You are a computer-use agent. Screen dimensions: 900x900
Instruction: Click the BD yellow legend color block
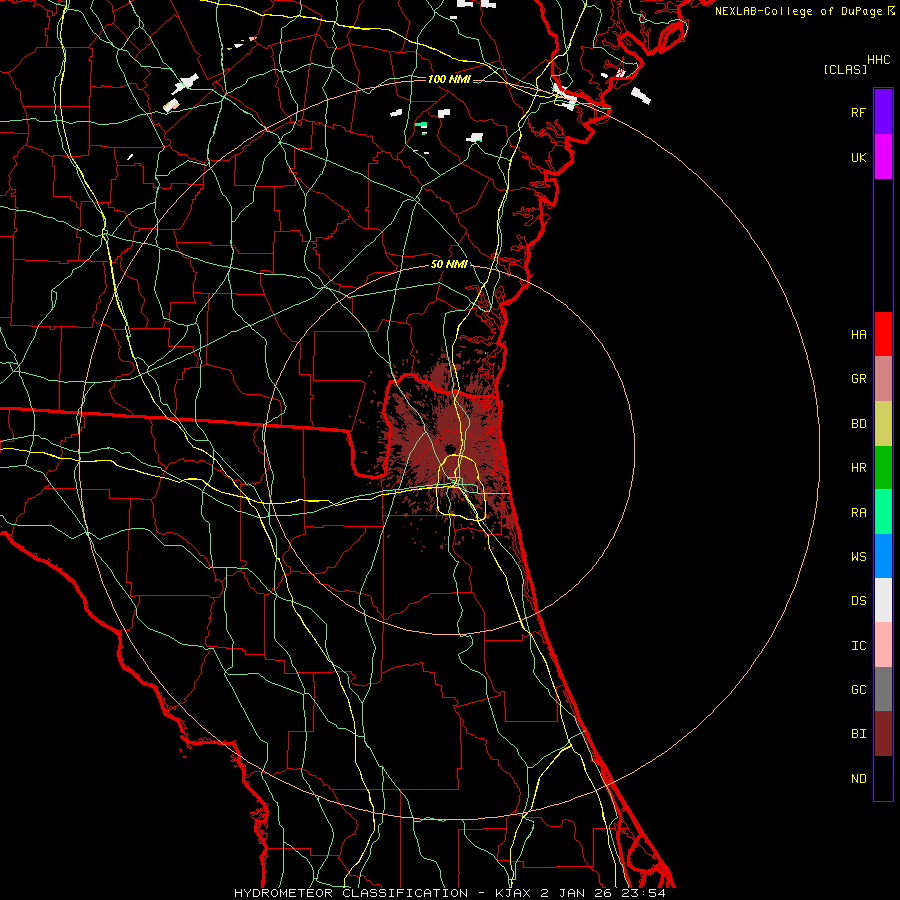[x=883, y=423]
